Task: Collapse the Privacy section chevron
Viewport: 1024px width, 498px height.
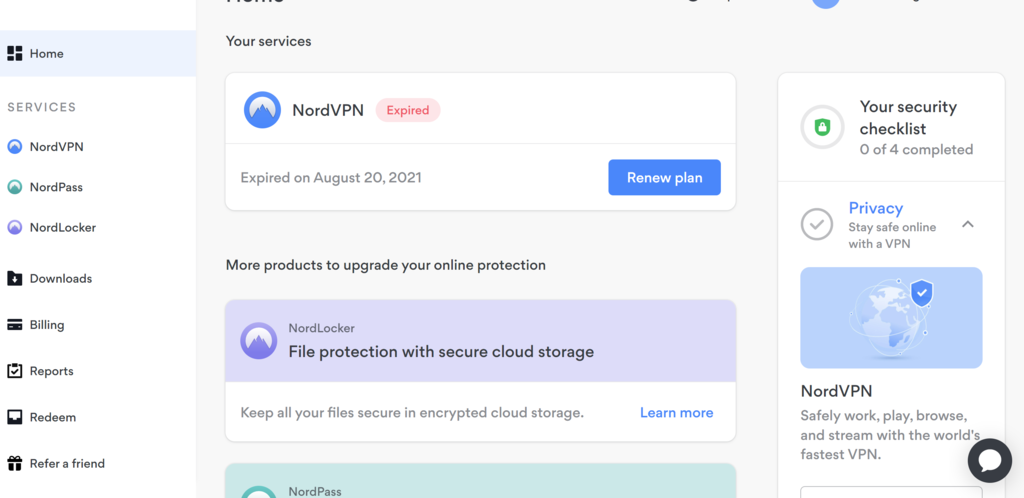Action: pos(968,225)
